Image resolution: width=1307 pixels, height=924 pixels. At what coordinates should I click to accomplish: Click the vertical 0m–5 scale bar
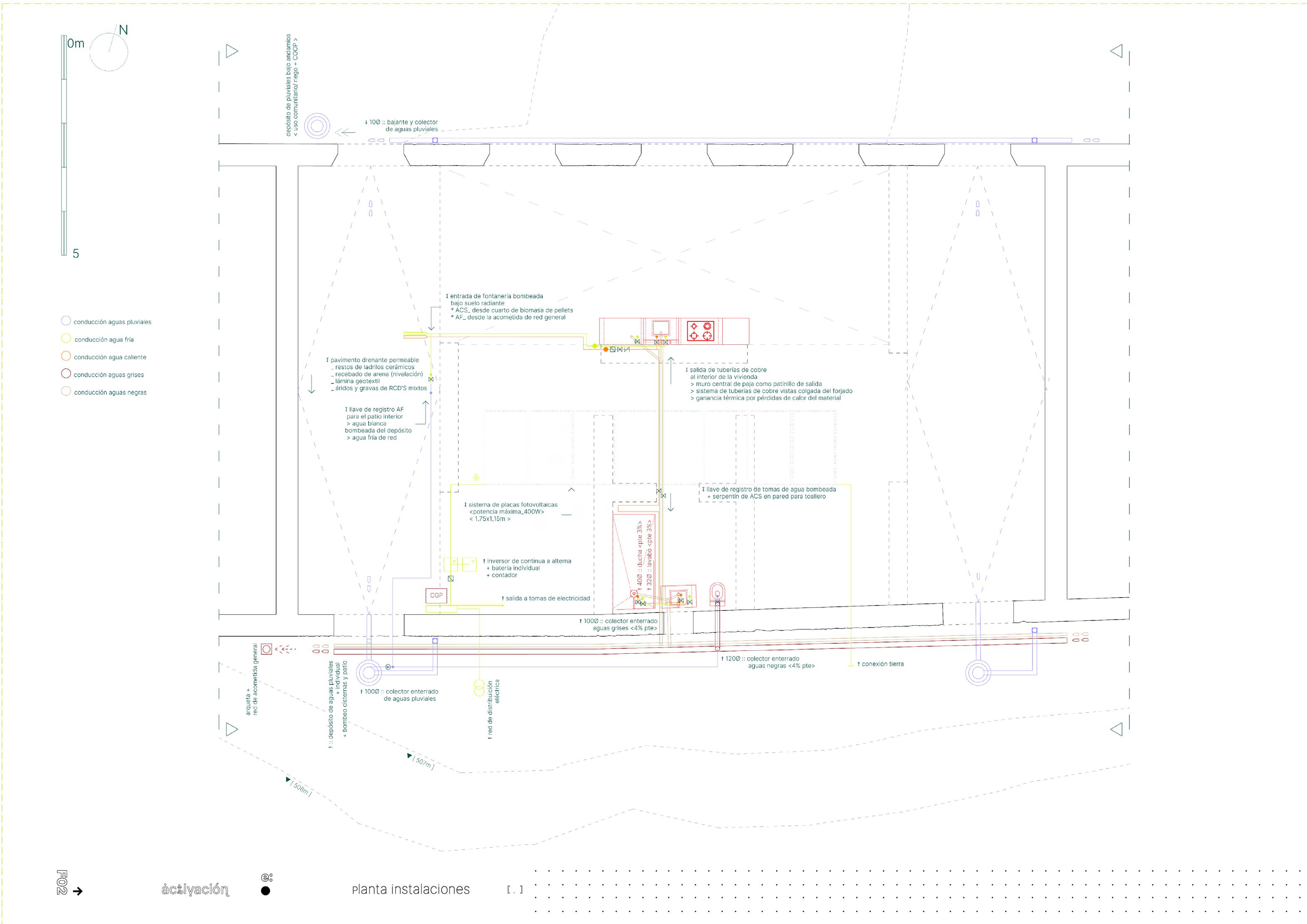tap(64, 145)
